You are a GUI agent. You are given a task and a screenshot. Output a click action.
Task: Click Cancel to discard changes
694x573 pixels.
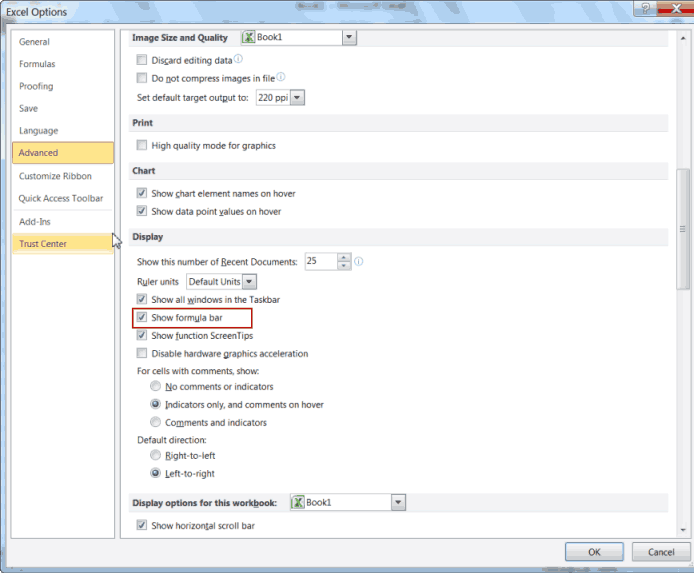(661, 552)
